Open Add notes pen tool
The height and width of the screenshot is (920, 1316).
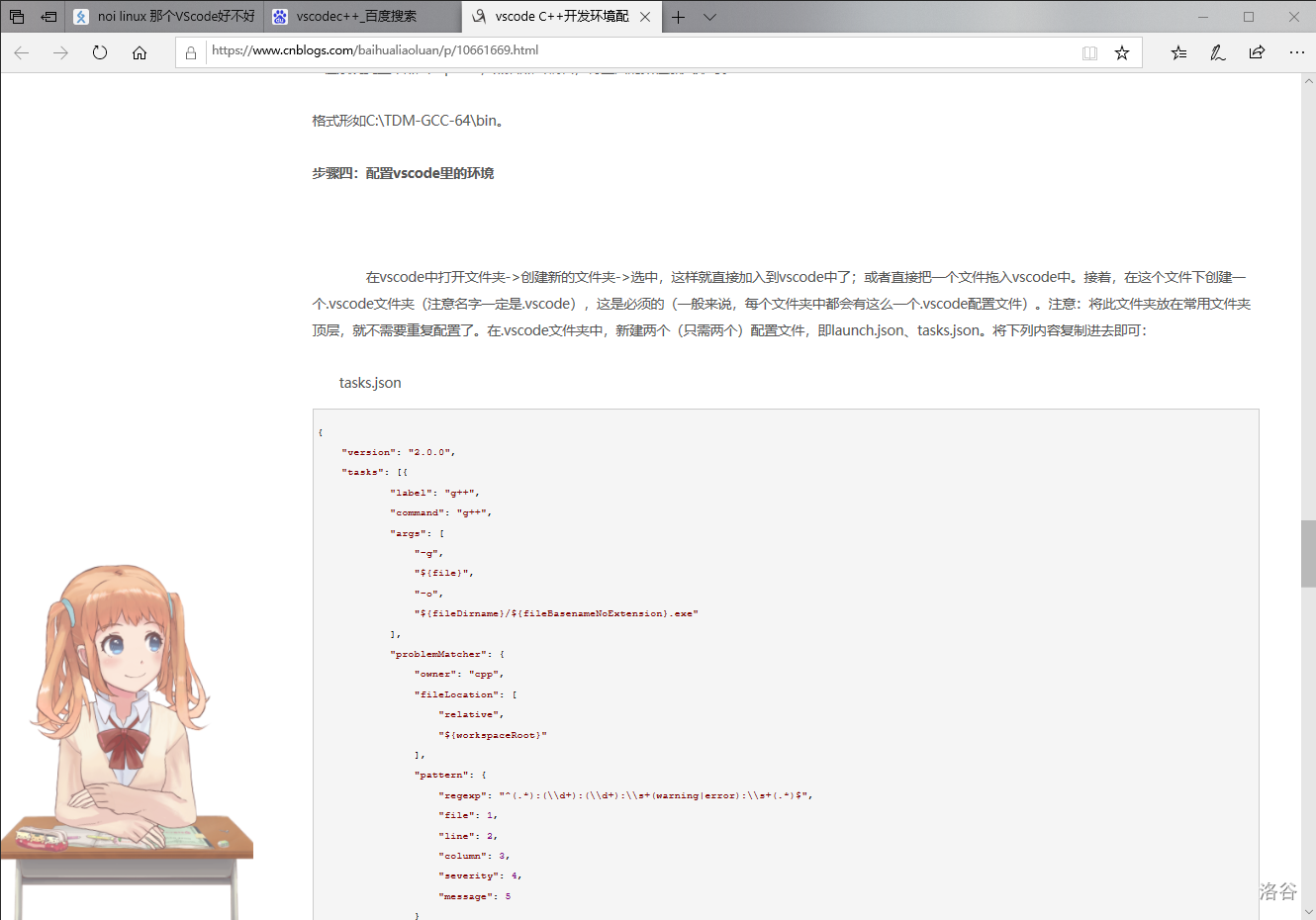[x=1218, y=52]
